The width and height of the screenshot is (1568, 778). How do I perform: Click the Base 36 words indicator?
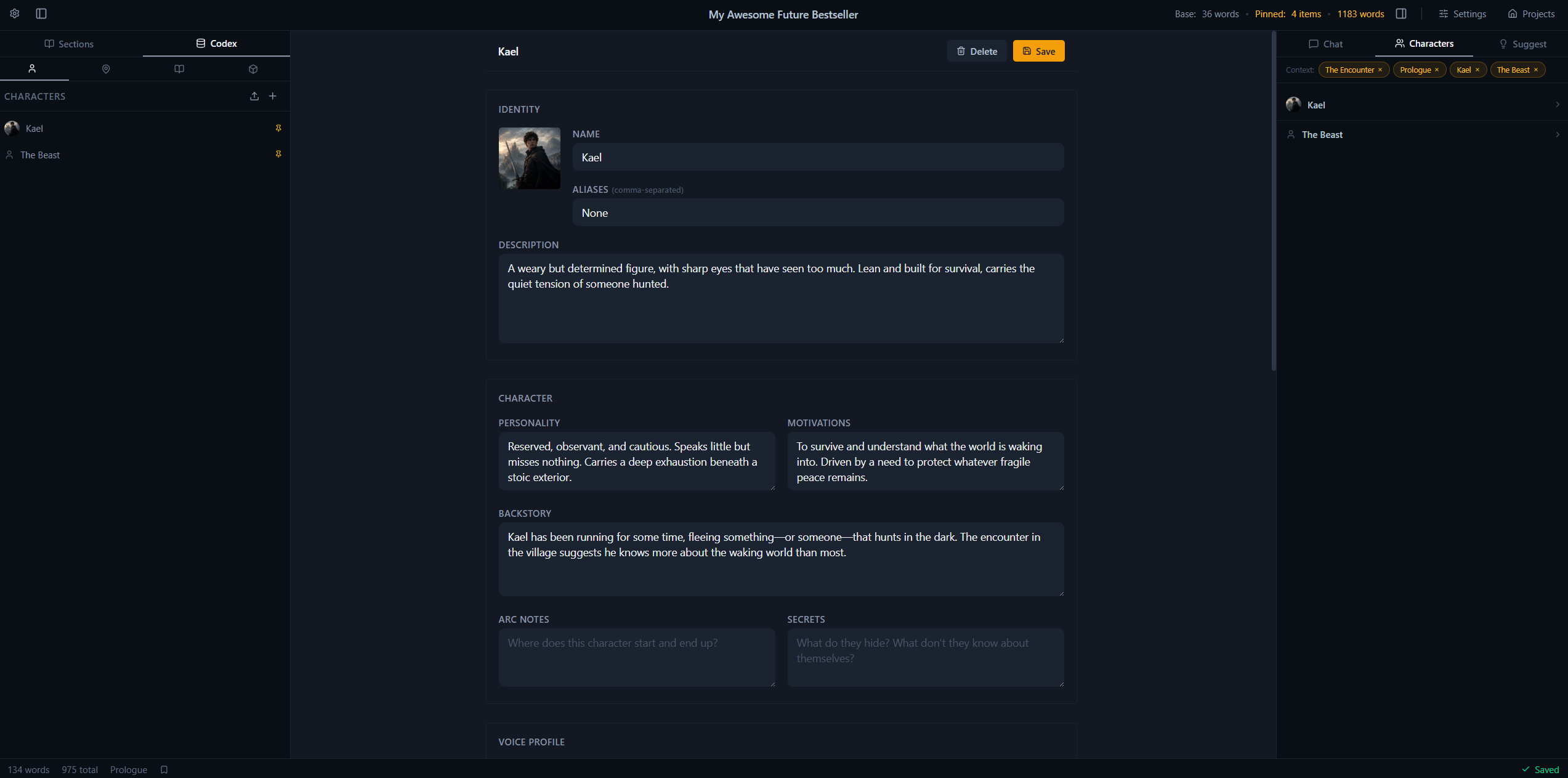pos(1206,14)
